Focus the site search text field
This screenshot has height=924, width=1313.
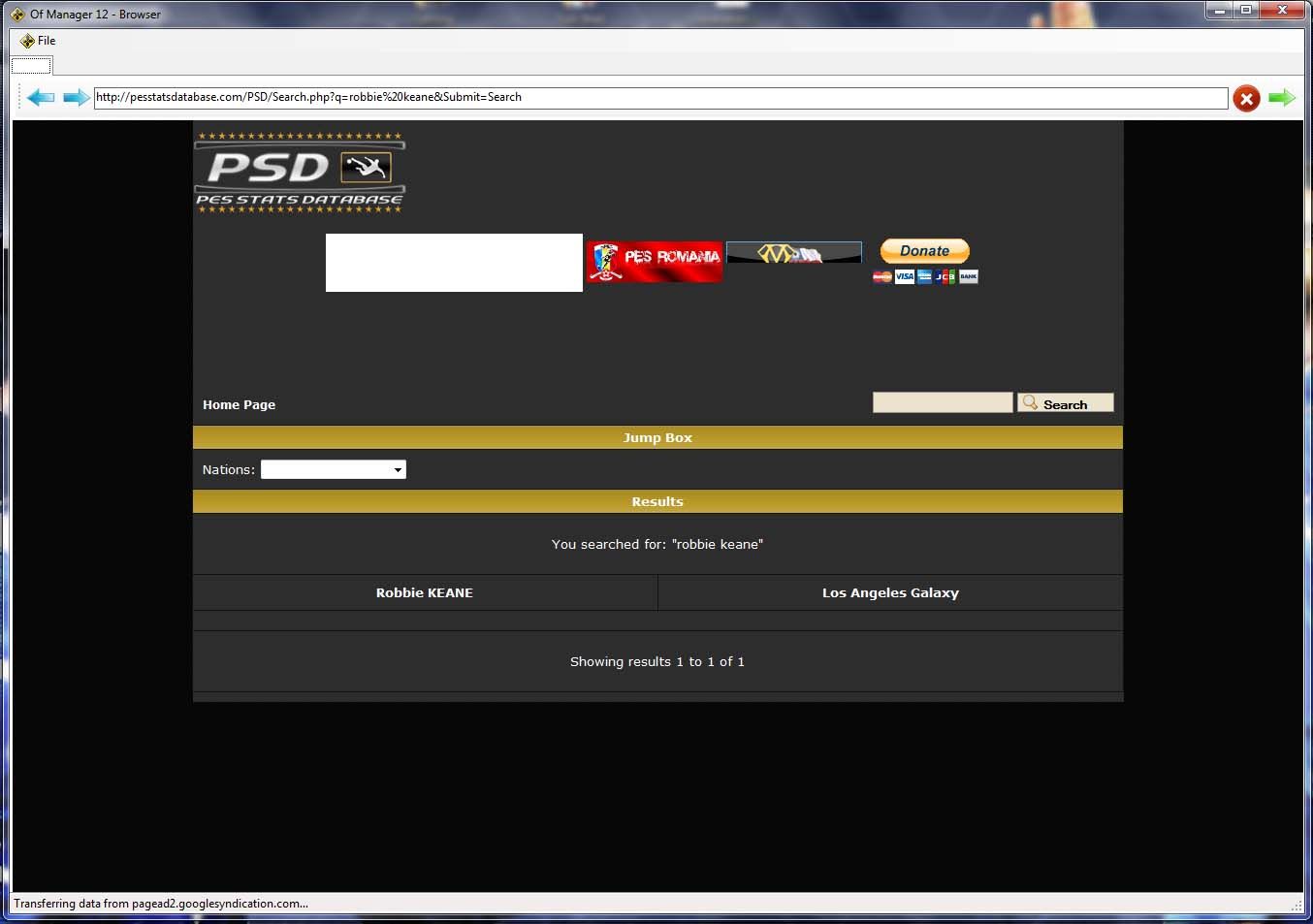(942, 402)
